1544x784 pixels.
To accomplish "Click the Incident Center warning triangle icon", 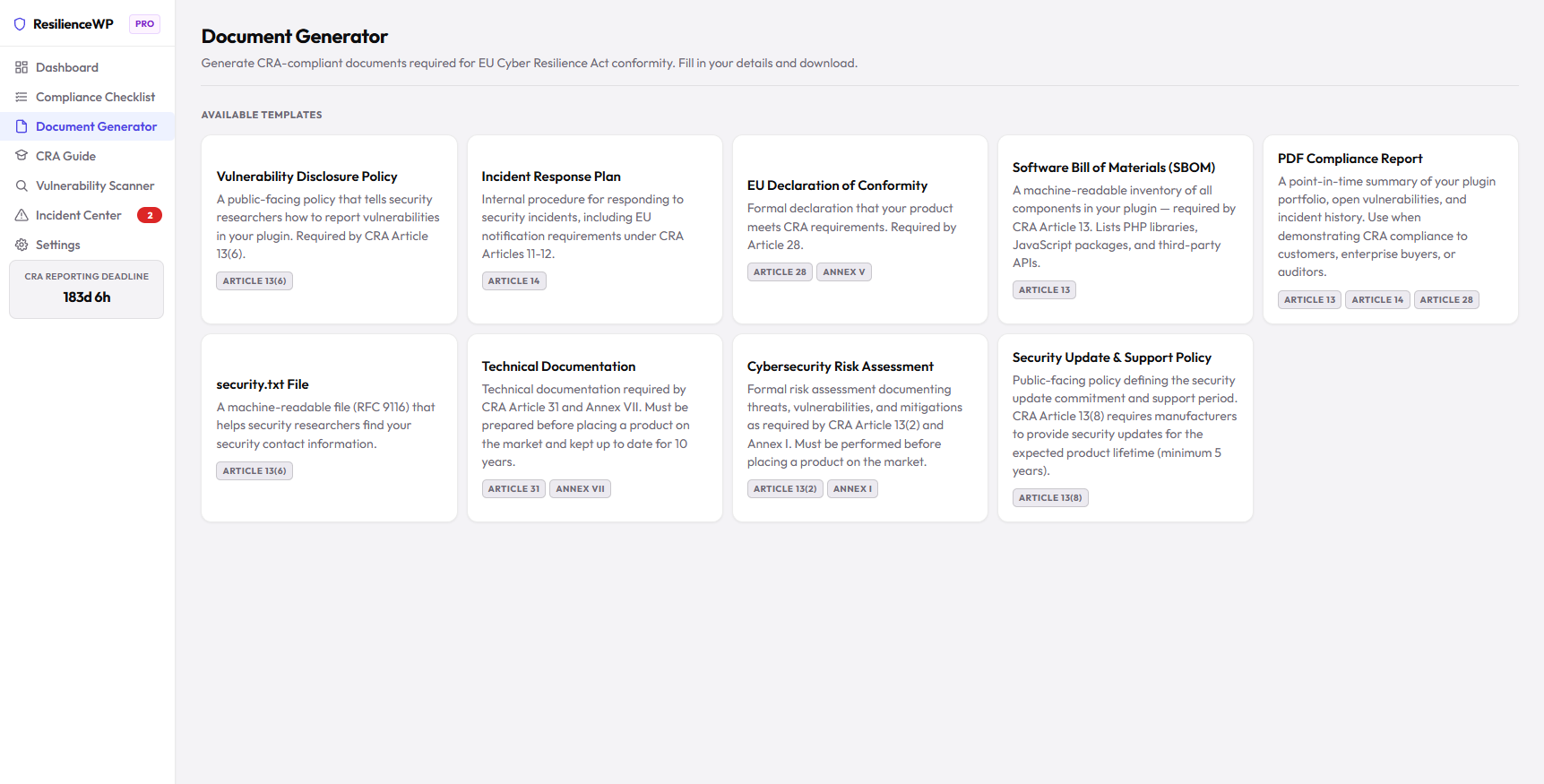I will pos(22,215).
